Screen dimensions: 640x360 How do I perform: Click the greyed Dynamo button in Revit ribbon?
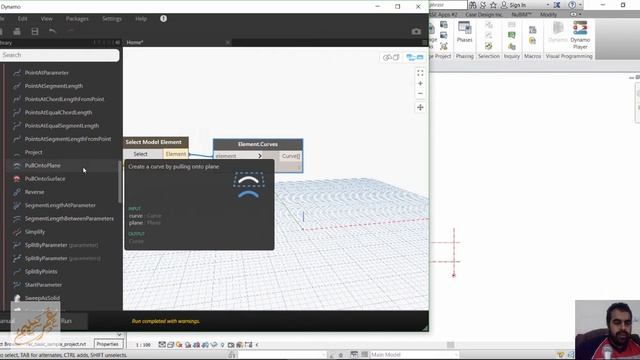pyautogui.click(x=558, y=33)
